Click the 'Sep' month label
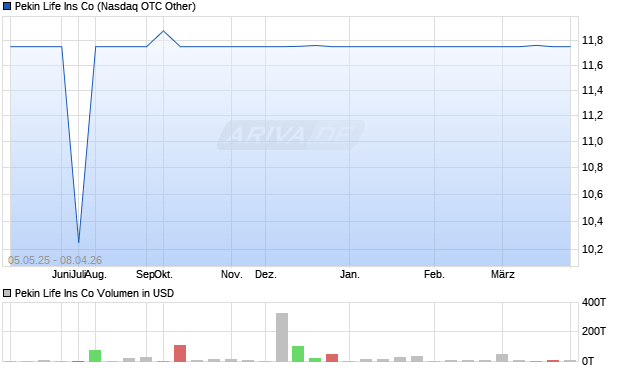This screenshot has height=371, width=620. [145, 274]
